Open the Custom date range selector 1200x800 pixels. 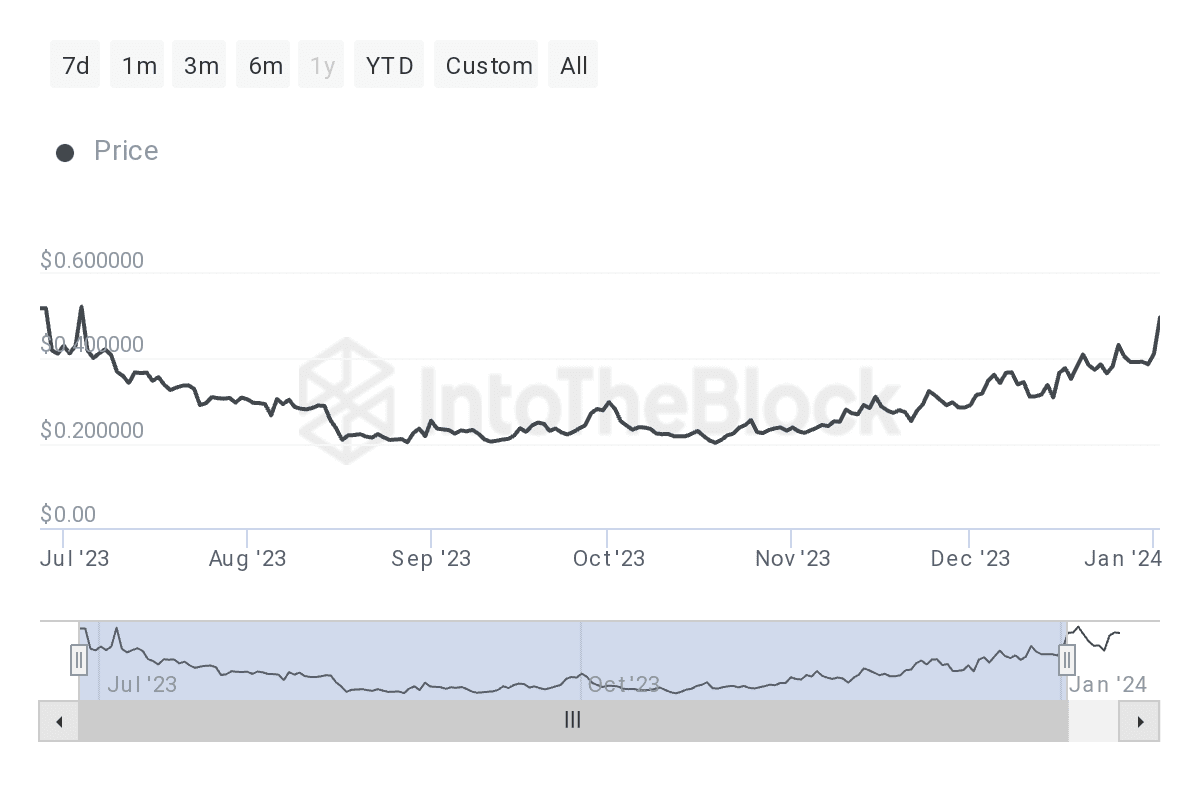[x=486, y=64]
